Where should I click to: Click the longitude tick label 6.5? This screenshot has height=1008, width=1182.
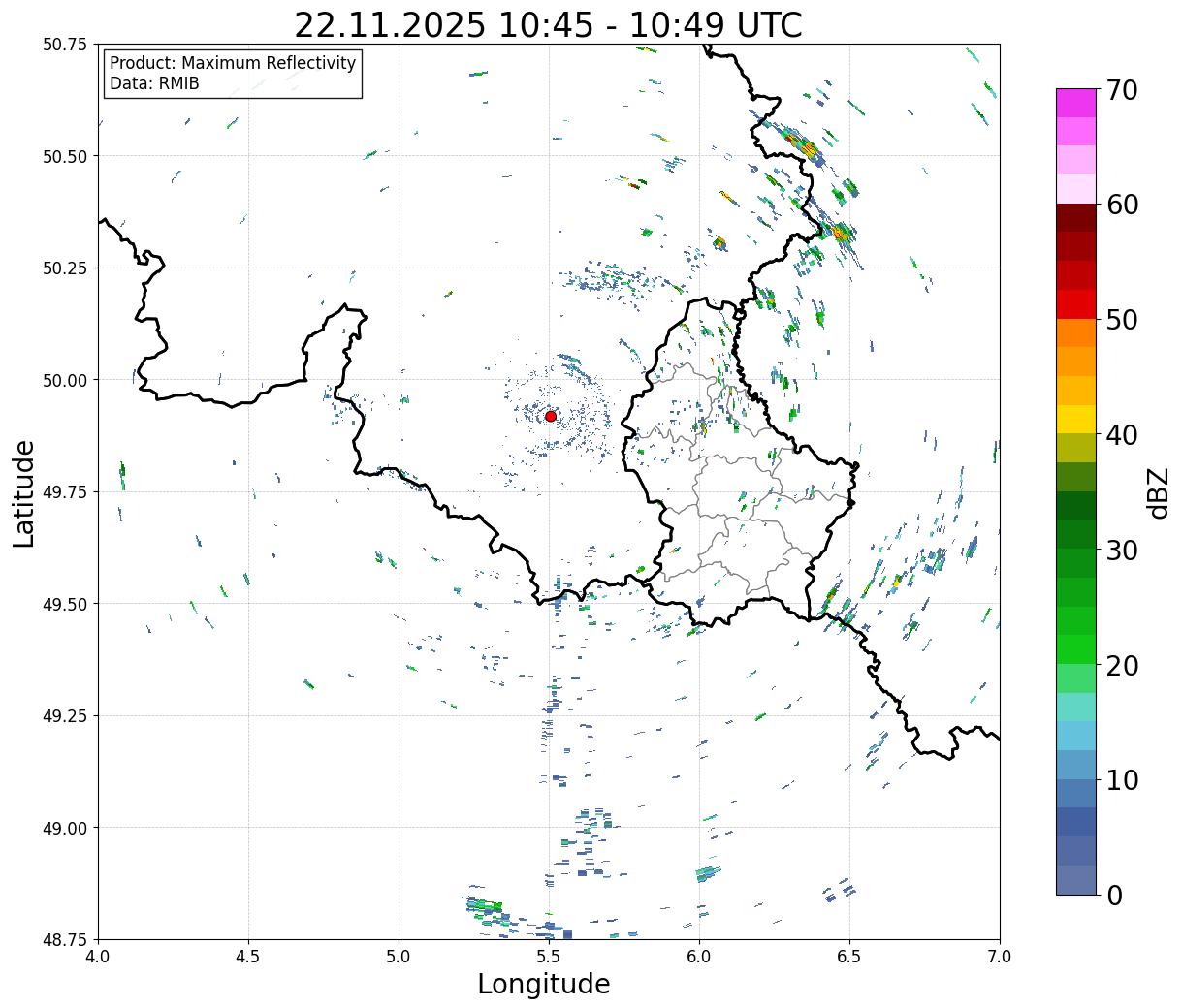[849, 957]
